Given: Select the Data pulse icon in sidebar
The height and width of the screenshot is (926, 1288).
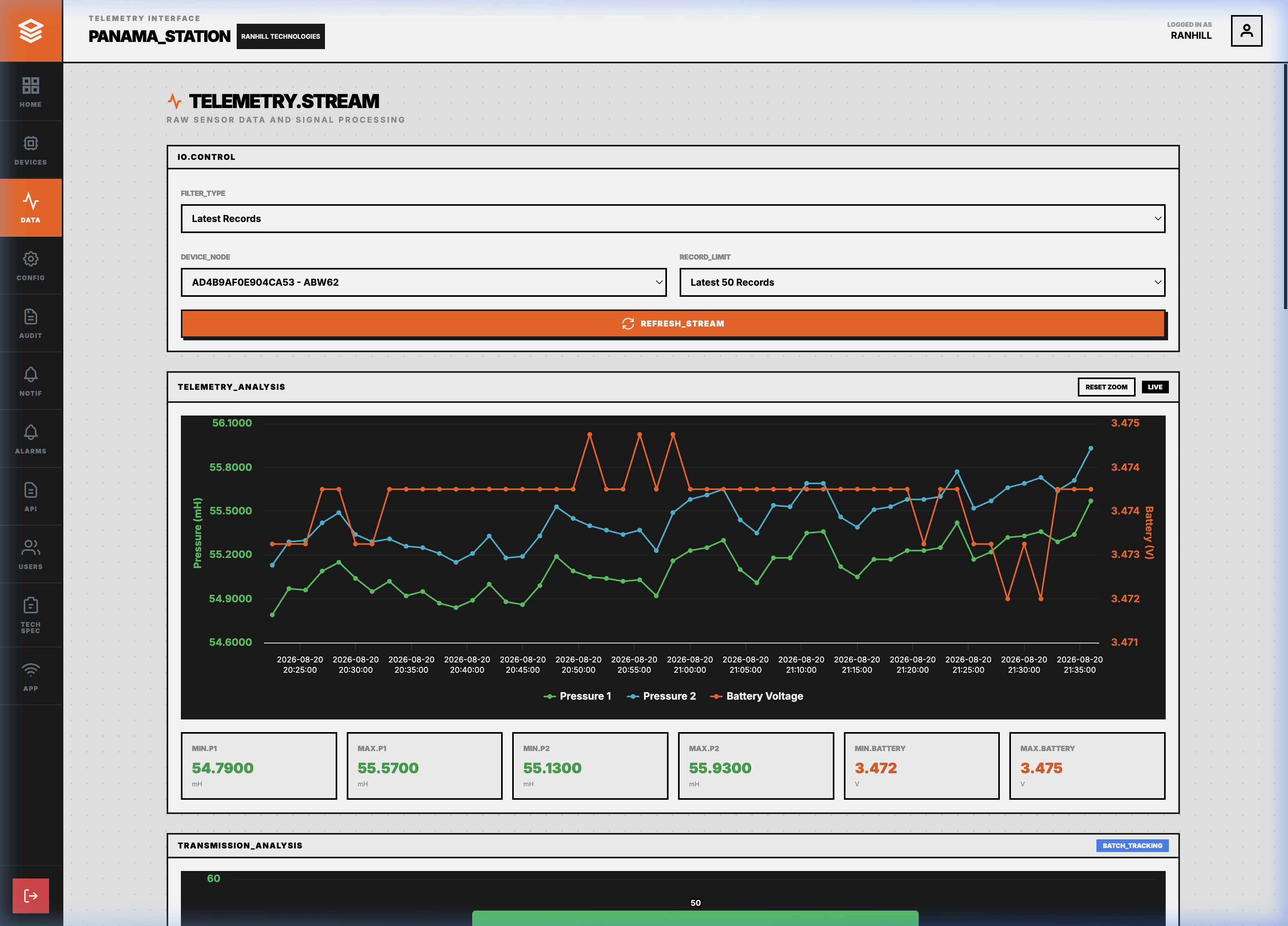Looking at the screenshot, I should [30, 201].
